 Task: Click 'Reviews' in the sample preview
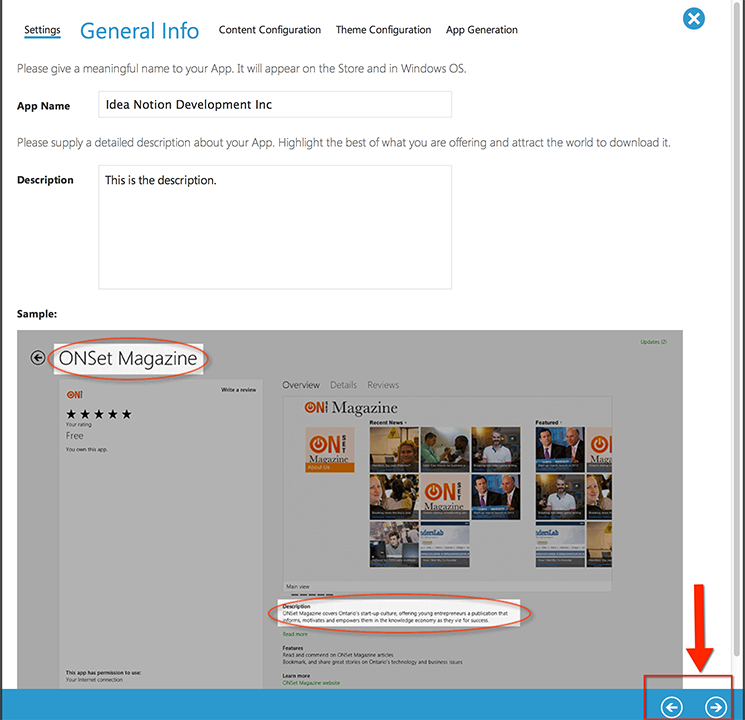(x=383, y=385)
